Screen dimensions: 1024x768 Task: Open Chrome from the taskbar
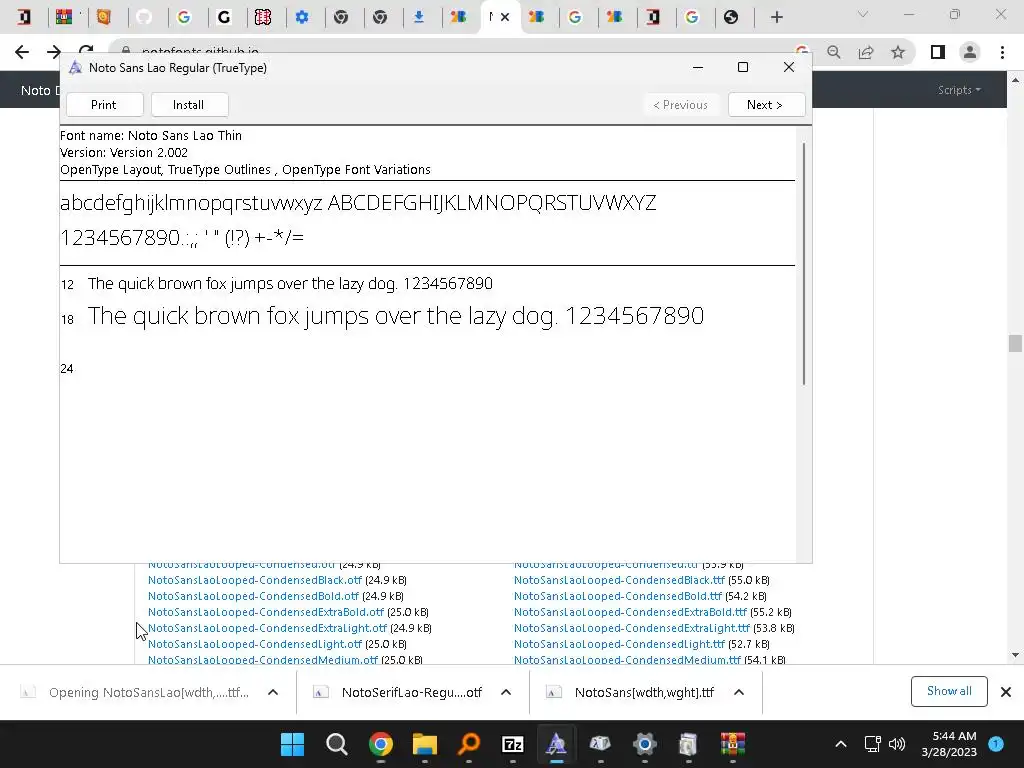380,744
